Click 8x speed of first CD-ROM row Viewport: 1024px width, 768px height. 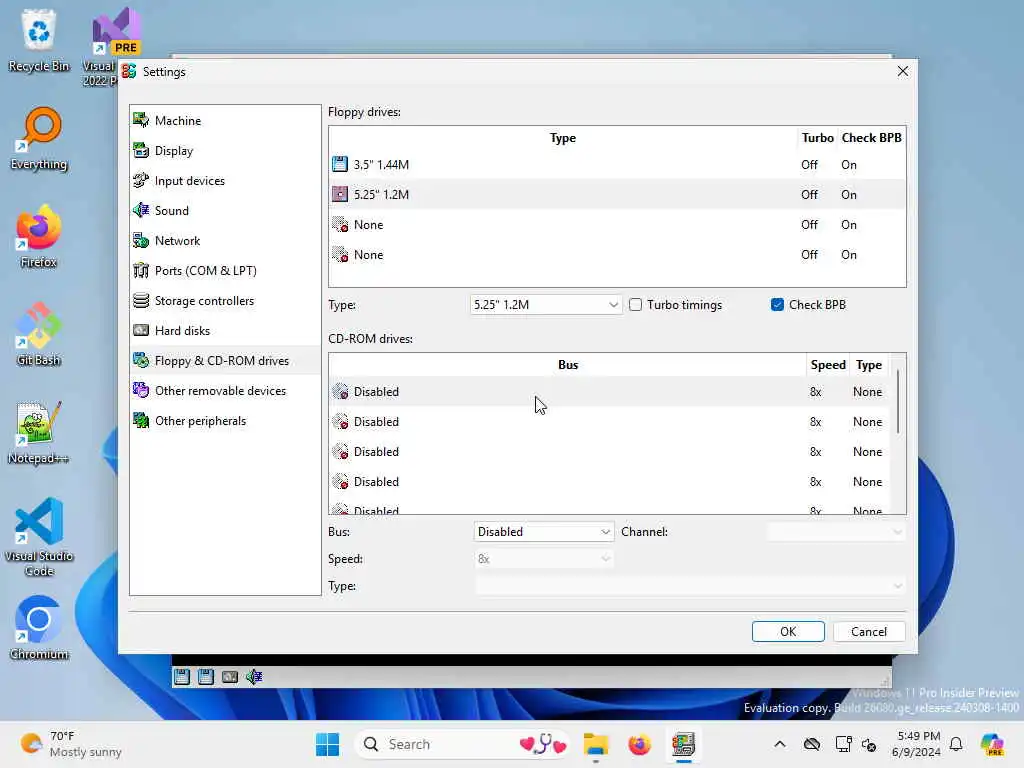click(815, 392)
